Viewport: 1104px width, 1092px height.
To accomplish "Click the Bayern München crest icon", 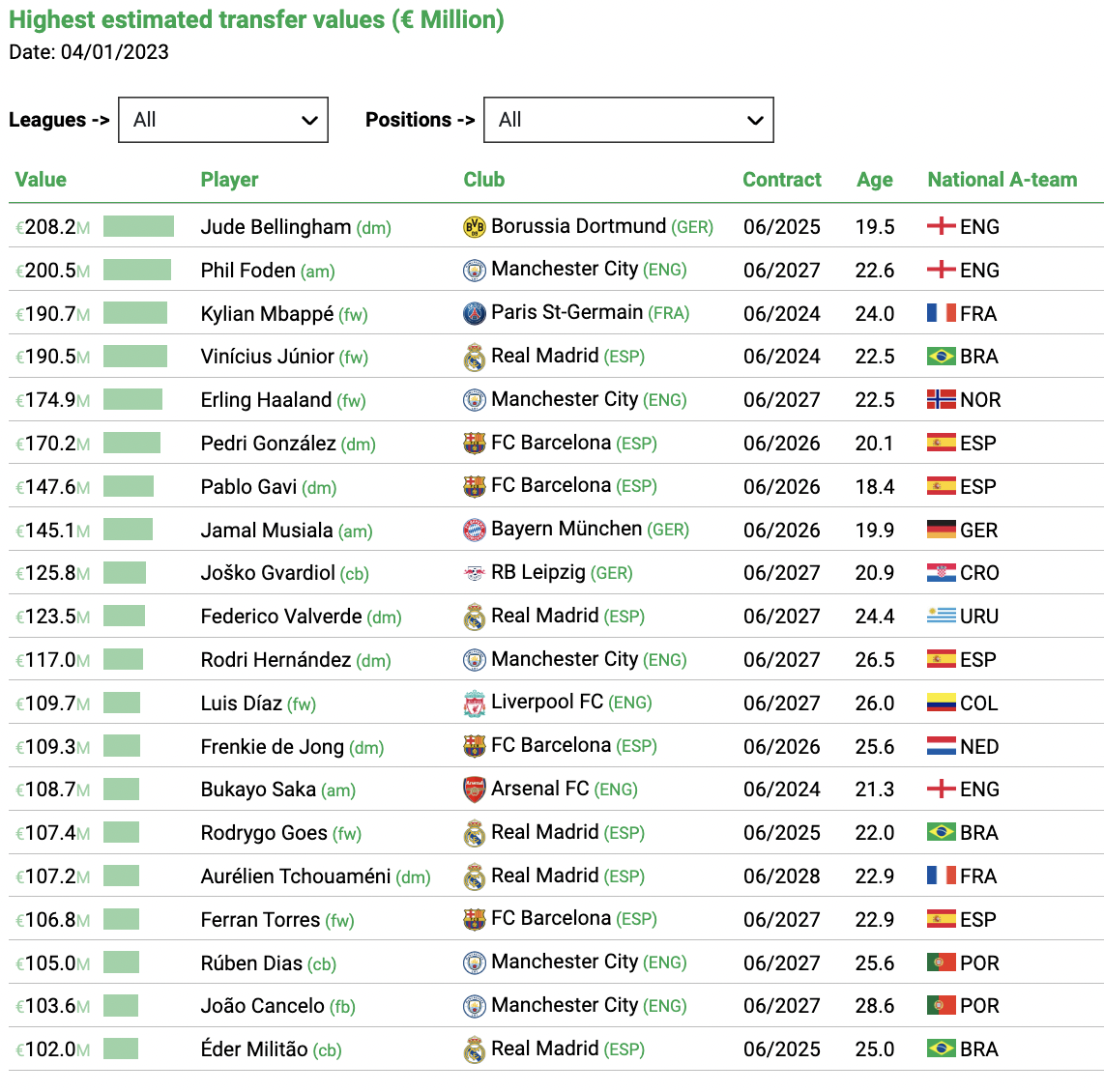I will tap(475, 531).
